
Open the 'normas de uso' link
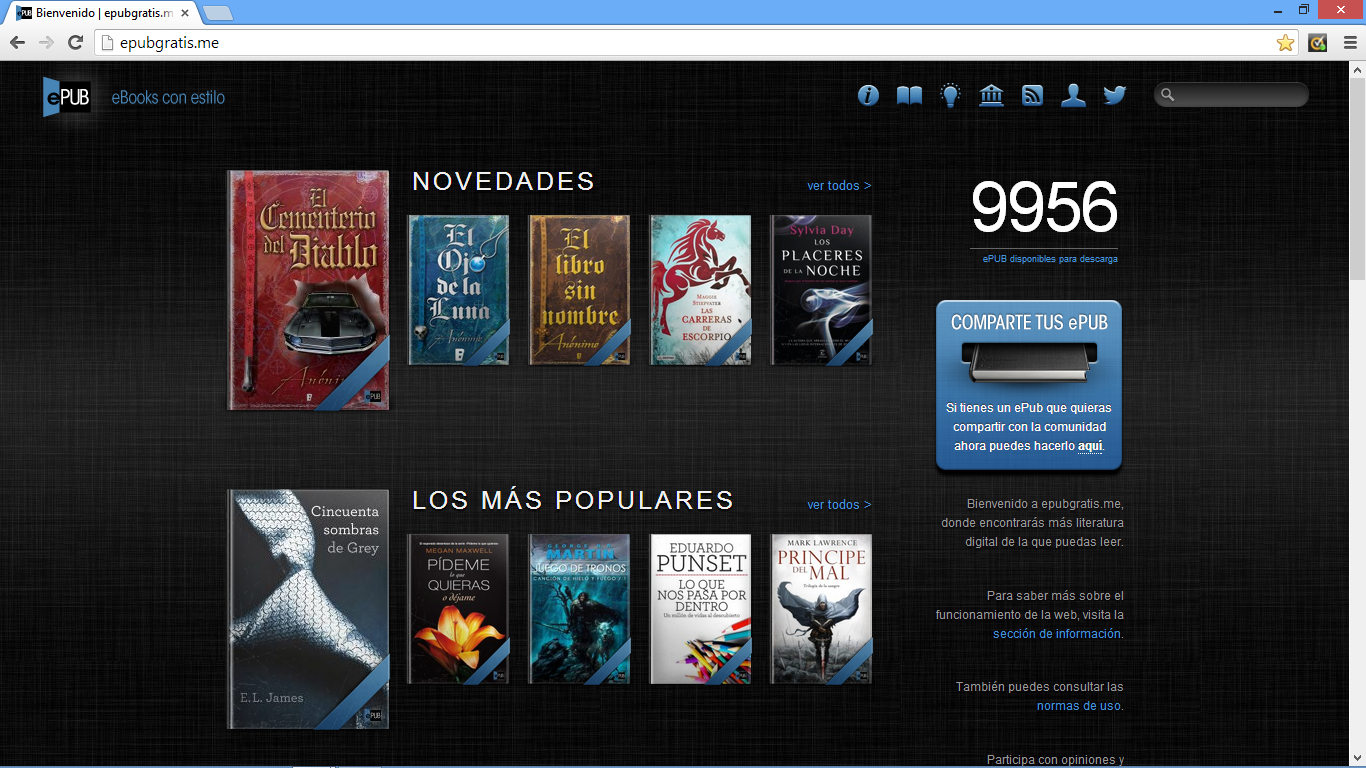coord(1079,706)
